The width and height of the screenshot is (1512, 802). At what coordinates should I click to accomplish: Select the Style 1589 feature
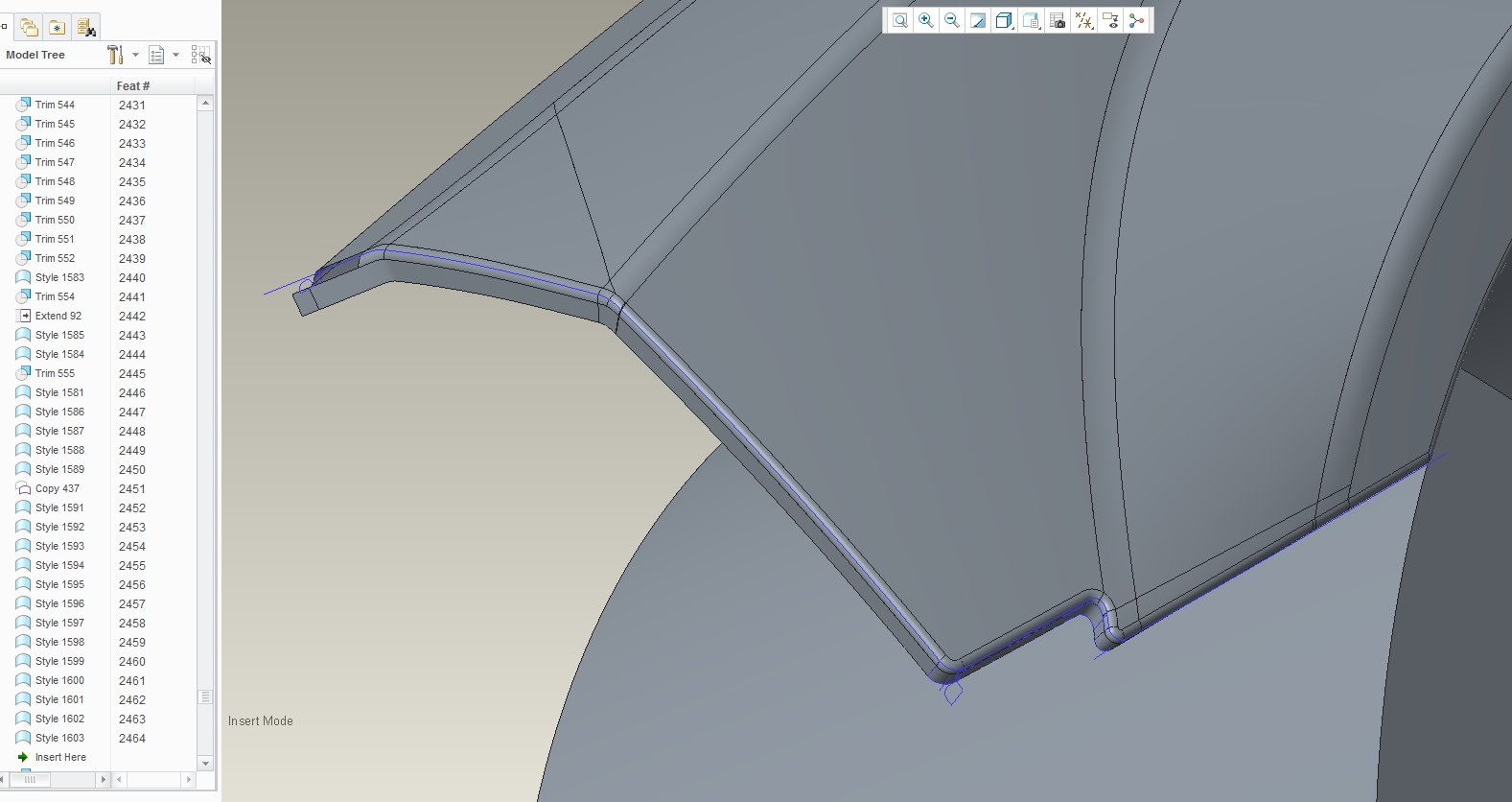[59, 469]
